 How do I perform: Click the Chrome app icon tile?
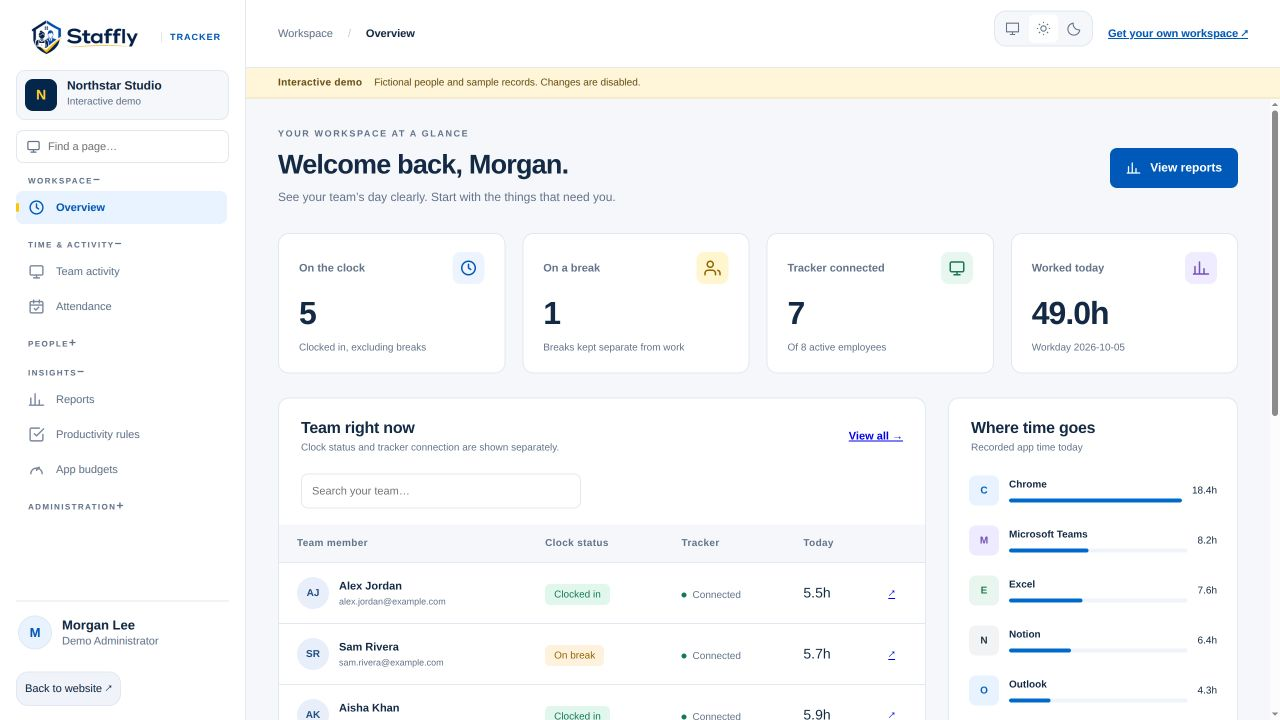[984, 490]
